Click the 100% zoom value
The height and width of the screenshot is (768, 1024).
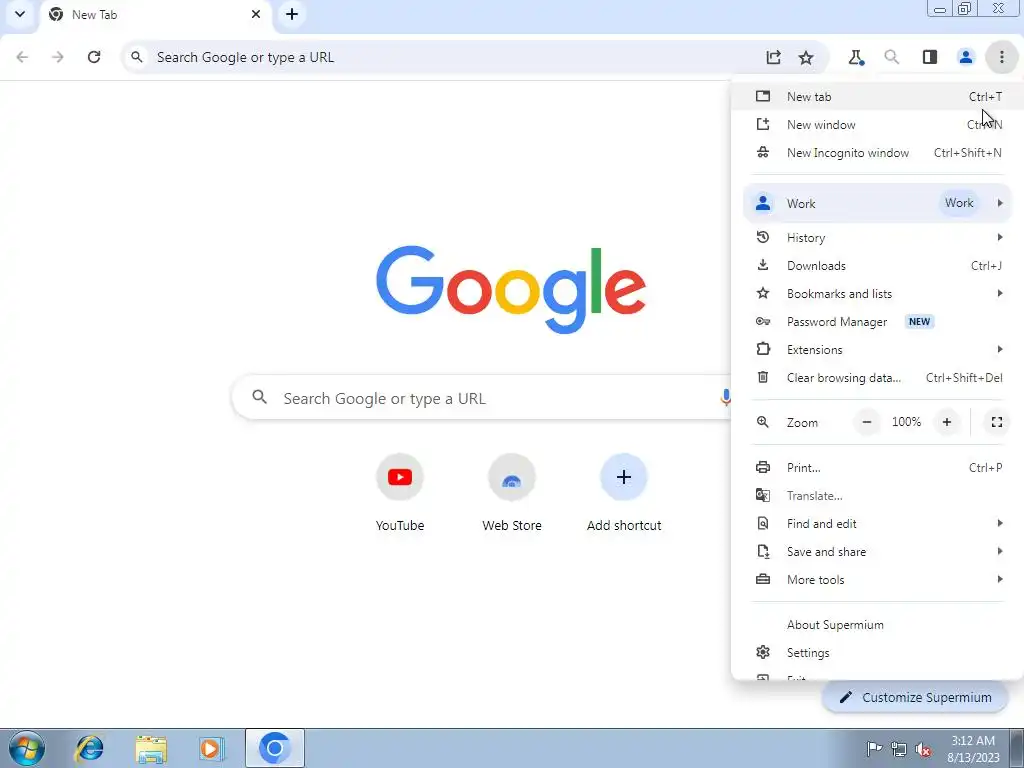tap(906, 422)
